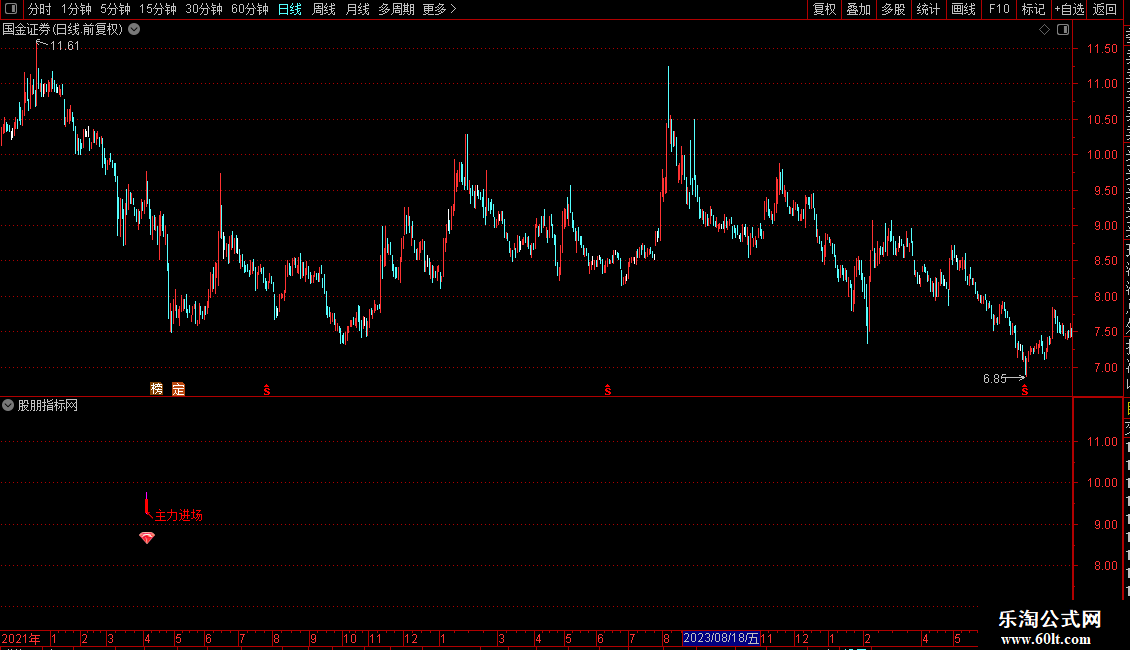Click the diamond icon above the price axis
Image resolution: width=1130 pixels, height=650 pixels.
coord(1044,30)
